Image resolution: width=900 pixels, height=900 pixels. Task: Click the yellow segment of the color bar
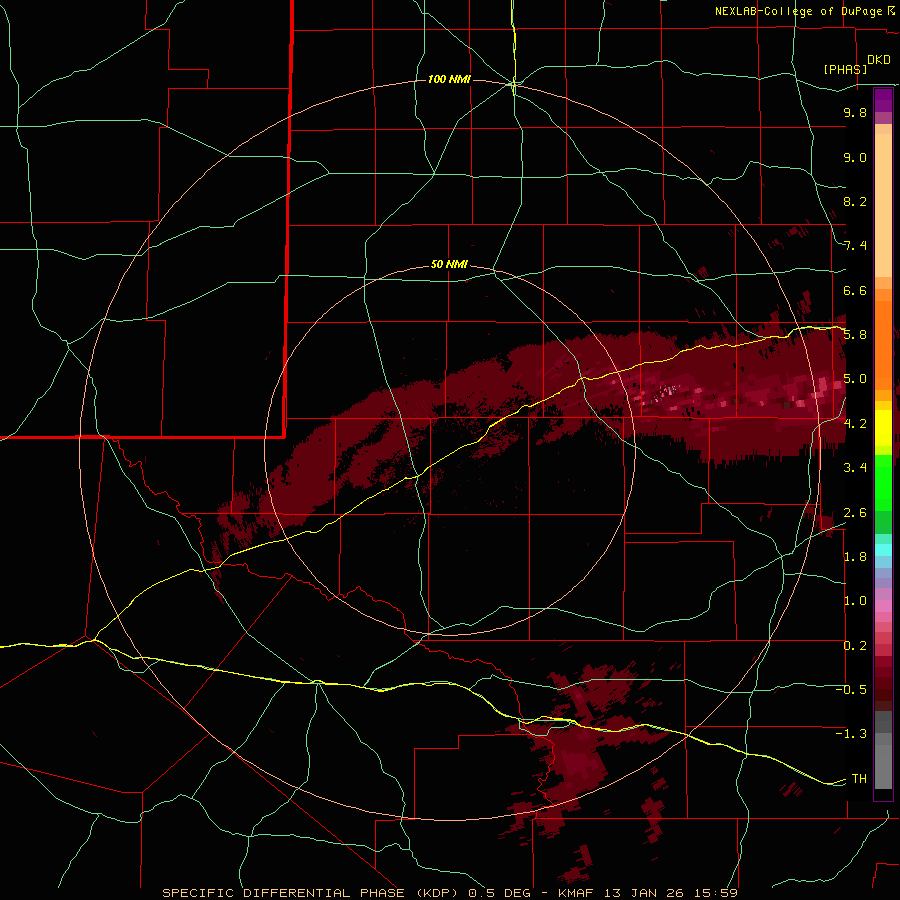tap(883, 428)
